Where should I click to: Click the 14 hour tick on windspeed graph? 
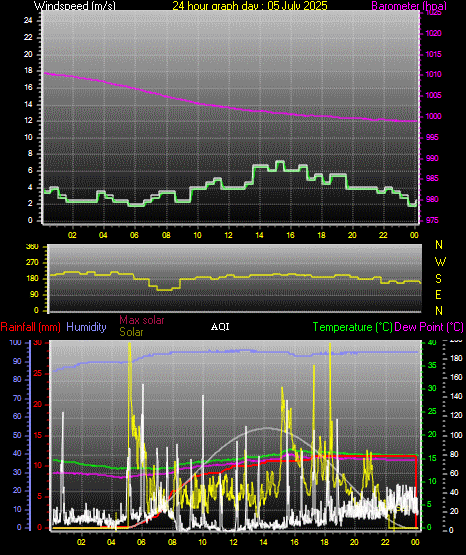click(x=259, y=235)
